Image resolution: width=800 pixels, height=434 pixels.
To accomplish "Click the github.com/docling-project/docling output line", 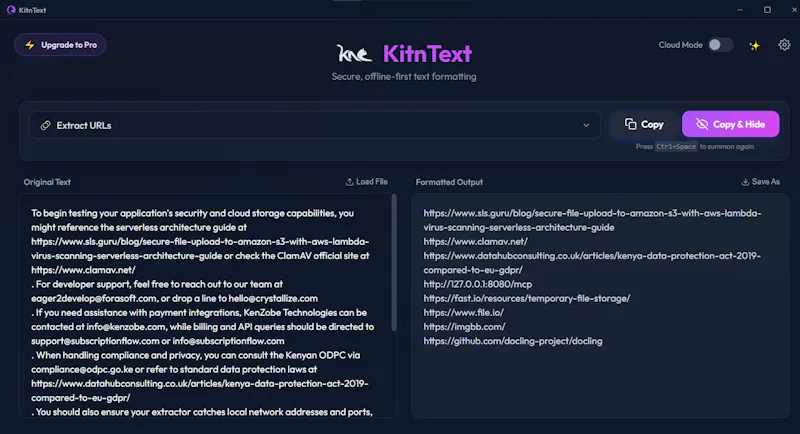I will [513, 341].
